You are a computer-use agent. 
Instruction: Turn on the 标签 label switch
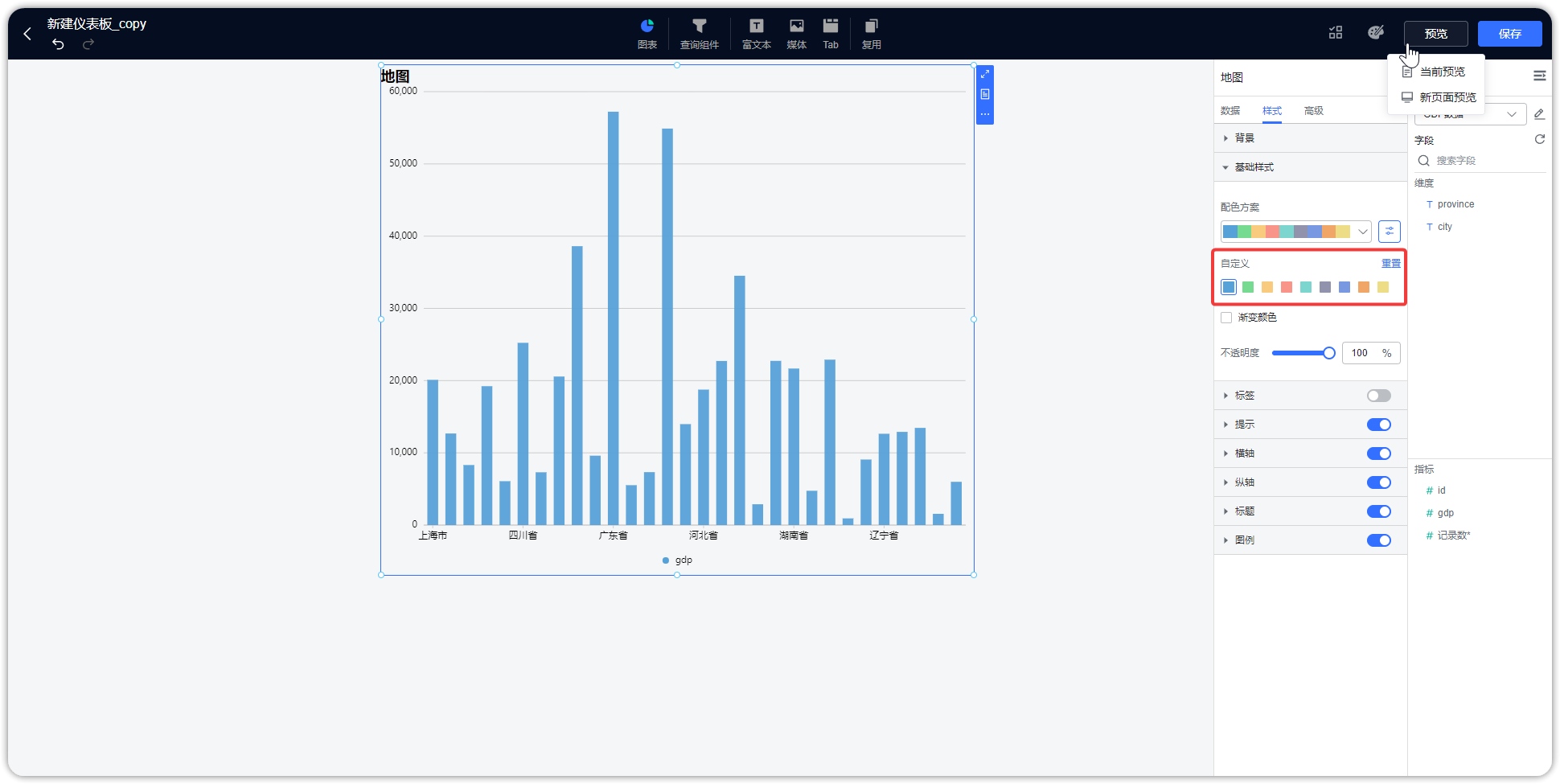(x=1379, y=396)
